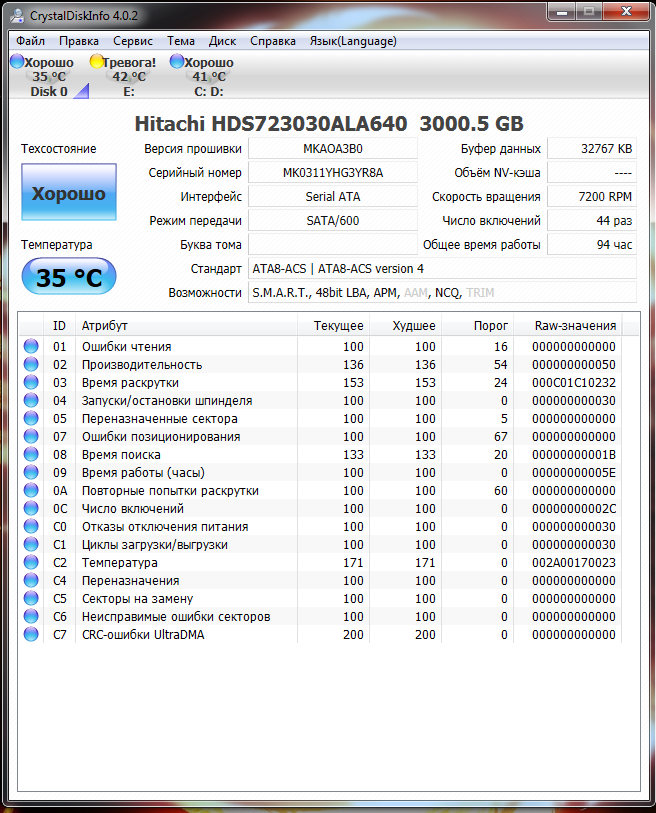656x813 pixels.
Task: Click the status orb for Ошибки чтения
Action: tap(31, 346)
